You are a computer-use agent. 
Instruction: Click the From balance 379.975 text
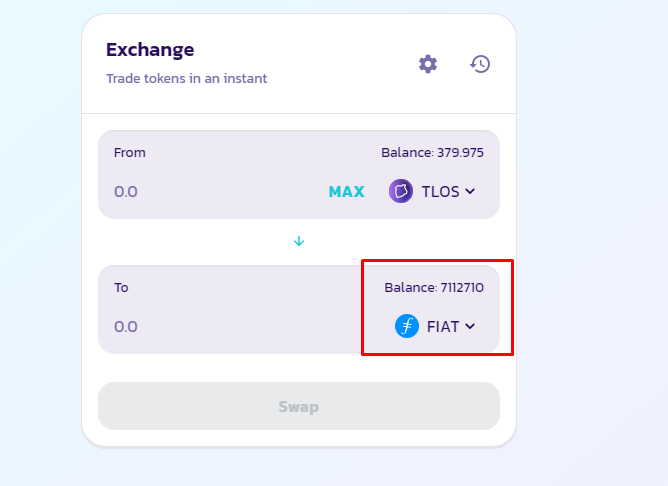coord(432,152)
